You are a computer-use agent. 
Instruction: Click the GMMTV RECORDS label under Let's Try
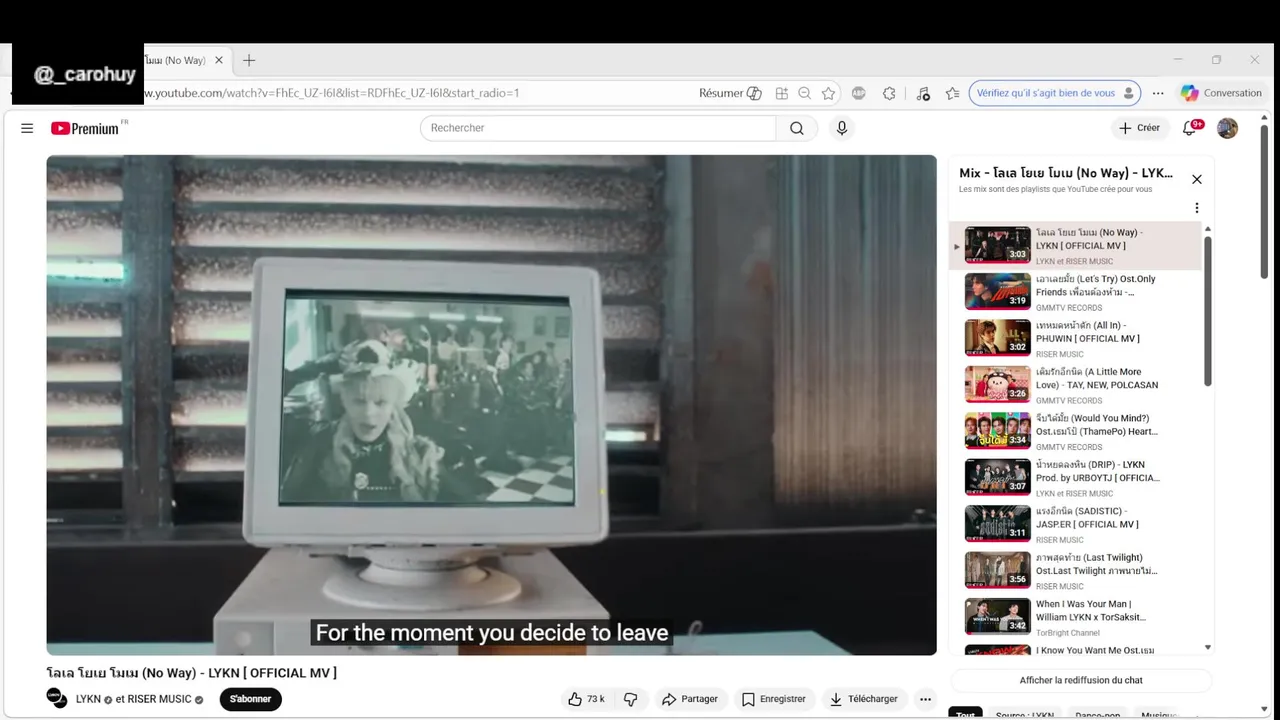[1069, 308]
